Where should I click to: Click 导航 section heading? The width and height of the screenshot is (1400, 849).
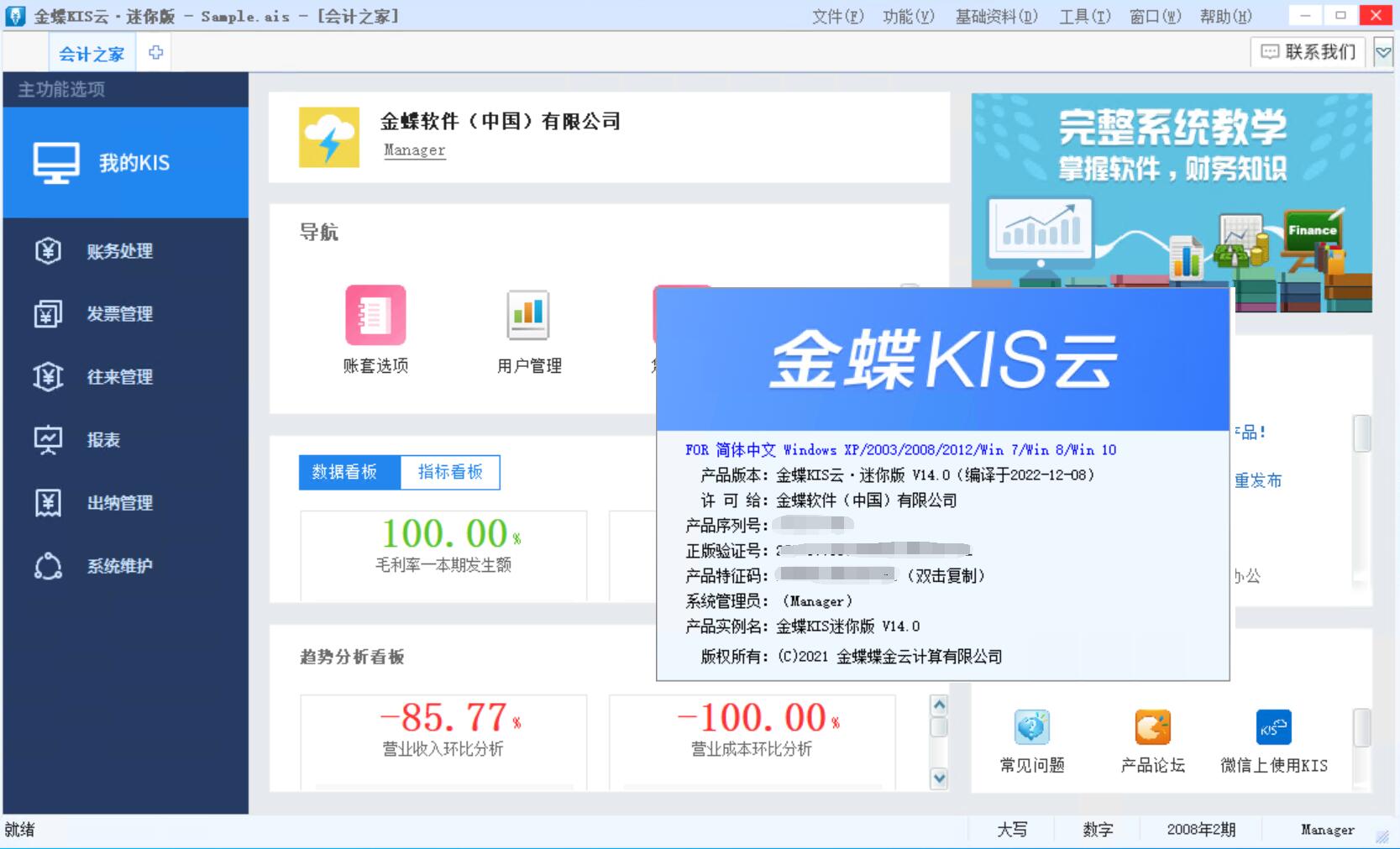(x=319, y=232)
